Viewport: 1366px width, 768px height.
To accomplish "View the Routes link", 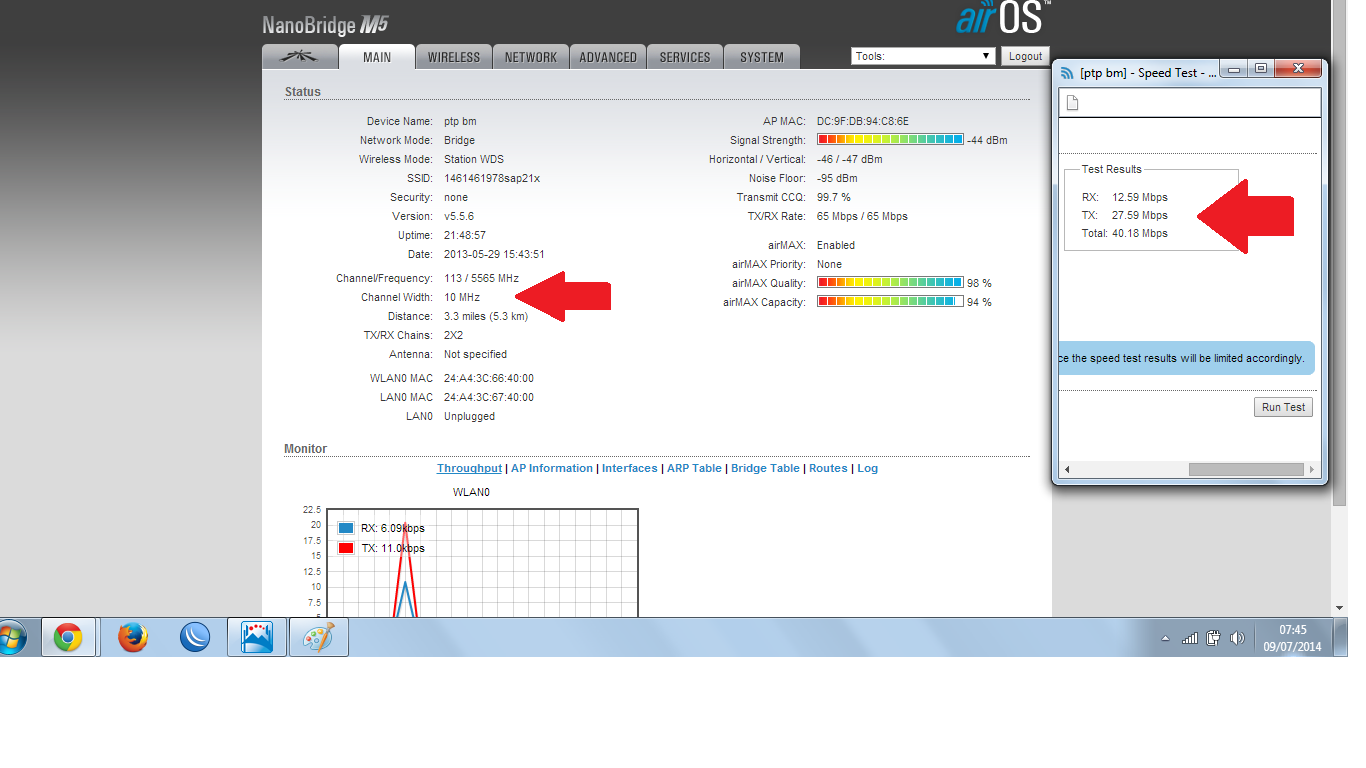I will click(x=828, y=468).
